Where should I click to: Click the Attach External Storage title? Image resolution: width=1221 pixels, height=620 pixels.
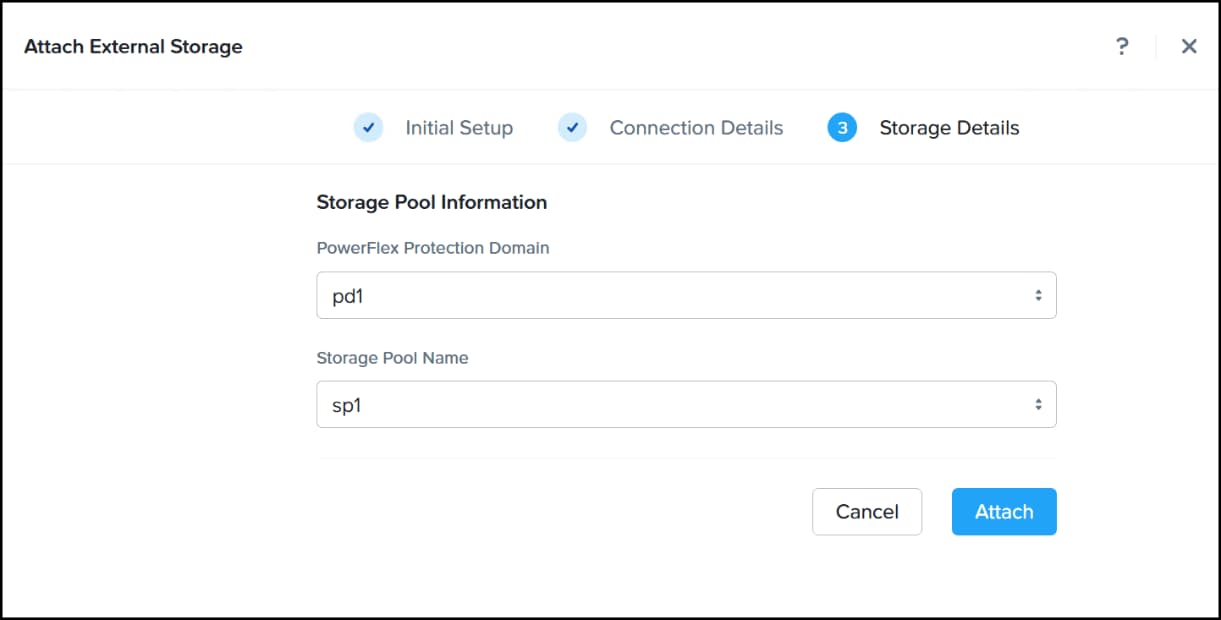tap(133, 46)
